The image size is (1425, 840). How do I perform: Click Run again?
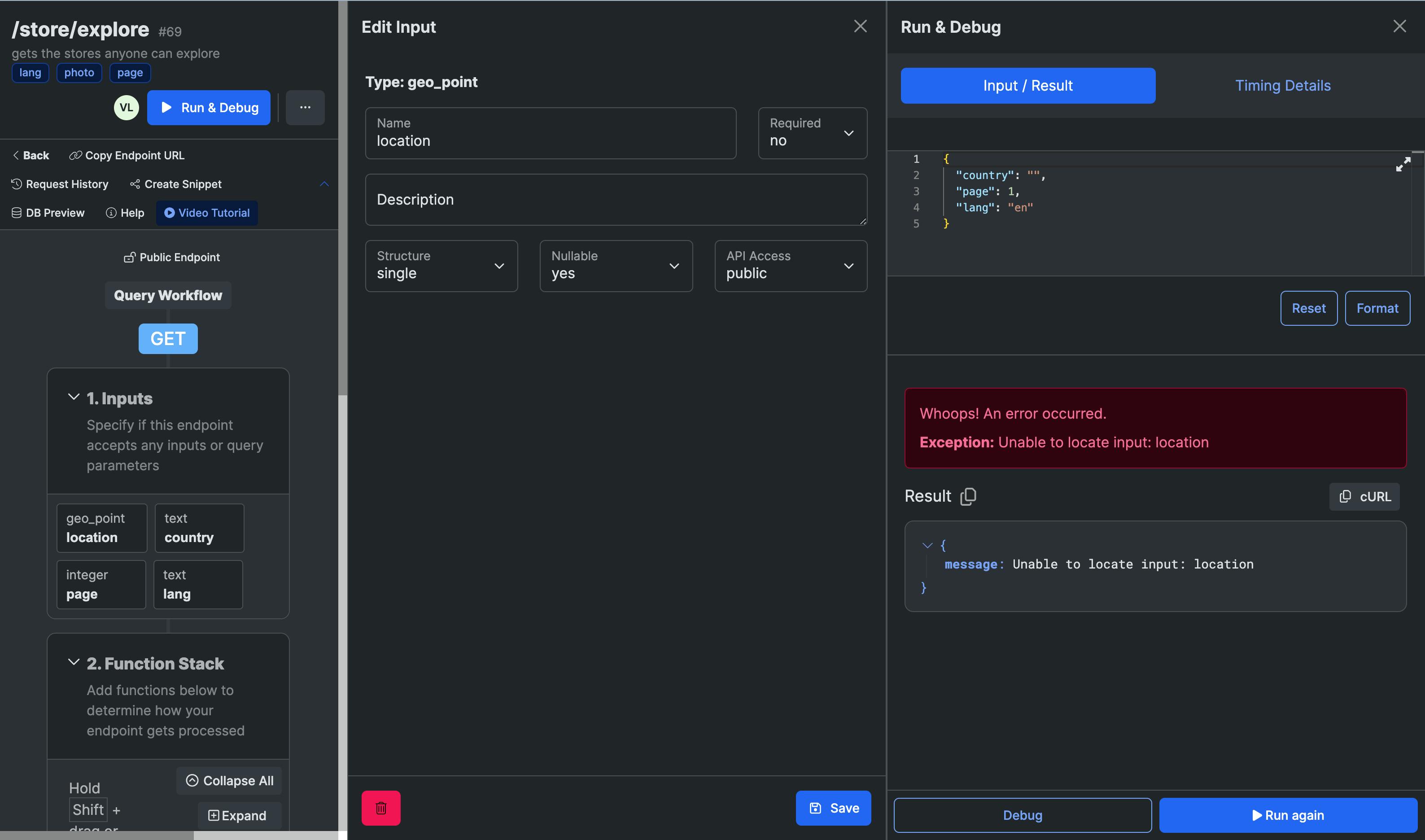1287,815
